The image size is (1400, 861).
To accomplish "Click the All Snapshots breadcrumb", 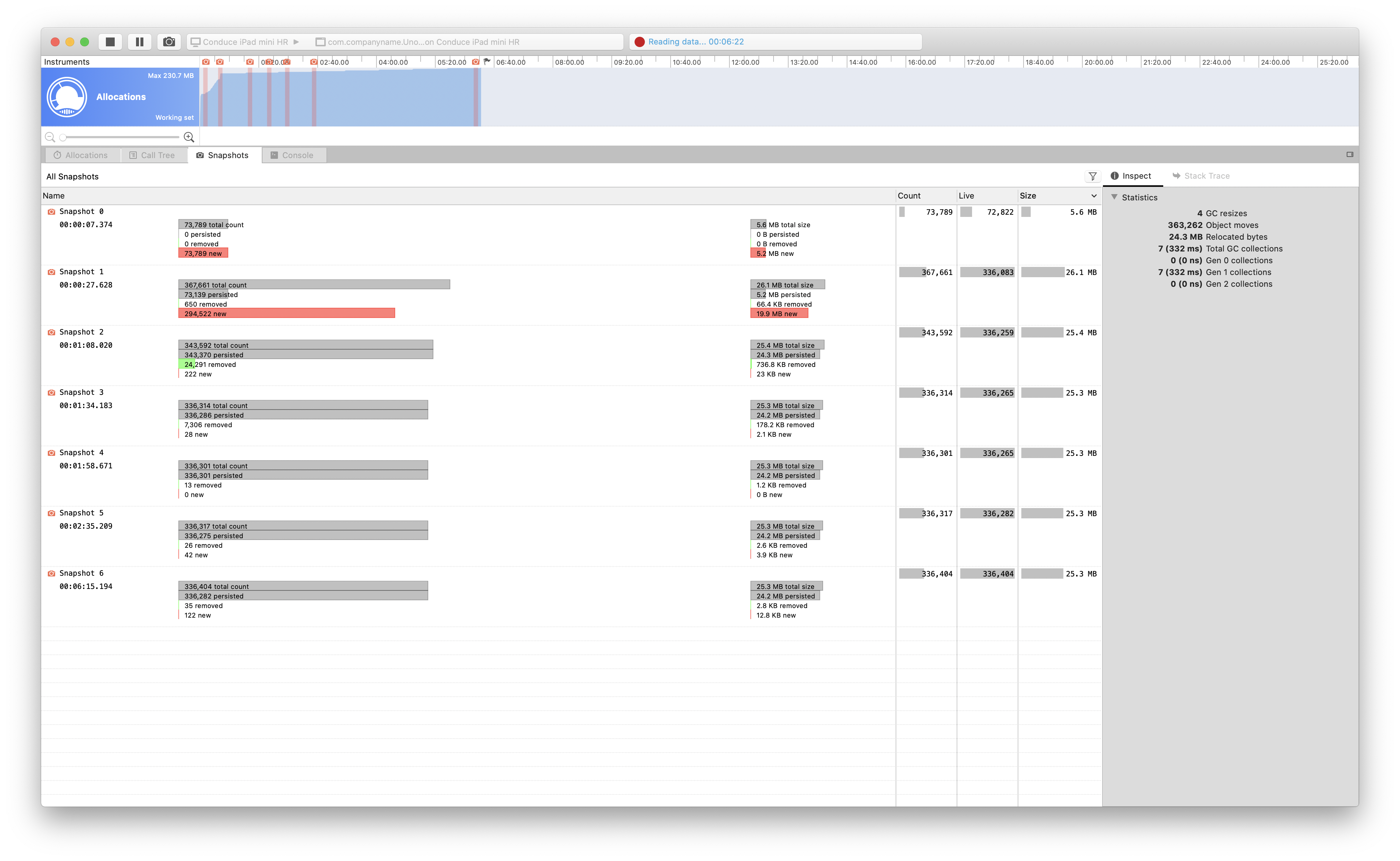I will click(x=72, y=176).
